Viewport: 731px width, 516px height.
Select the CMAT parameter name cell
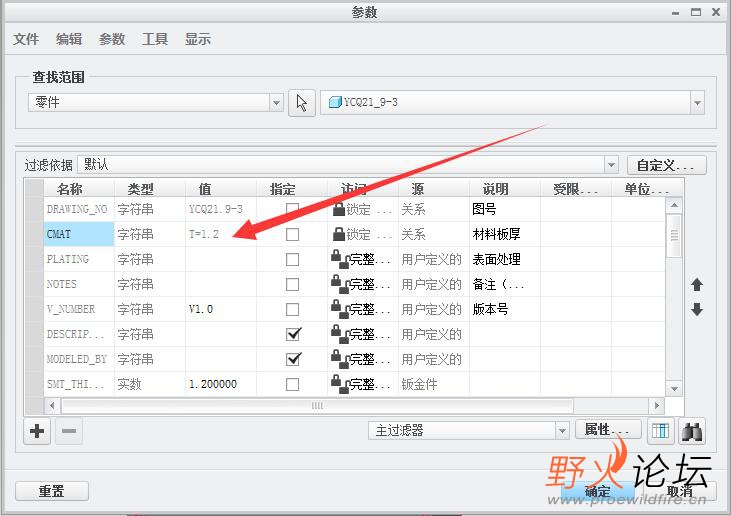[x=79, y=234]
